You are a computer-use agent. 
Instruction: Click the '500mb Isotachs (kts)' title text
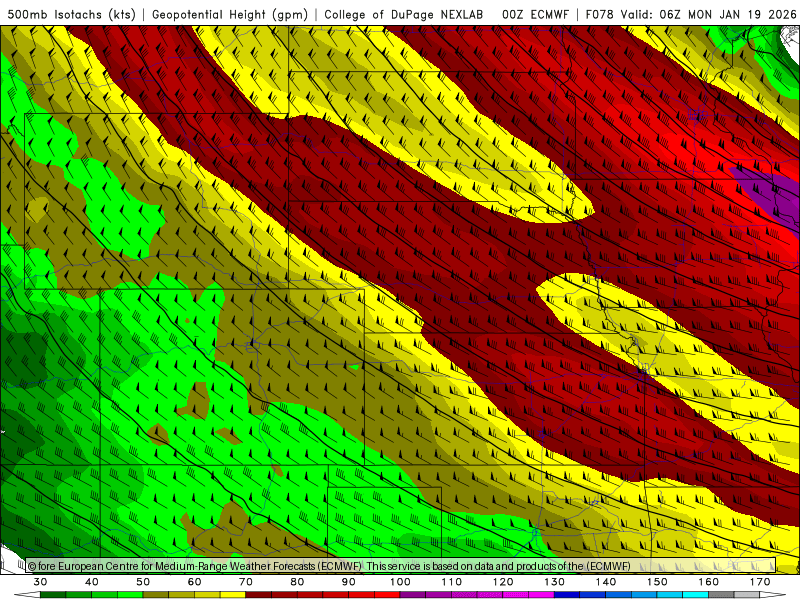72,15
